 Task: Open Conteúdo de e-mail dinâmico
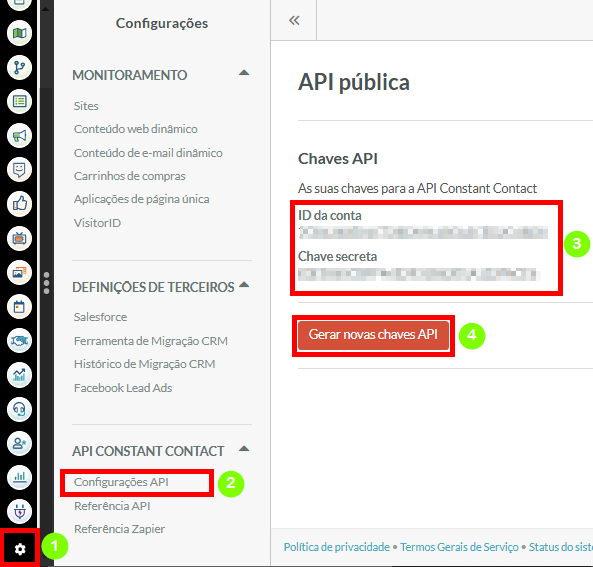pos(148,153)
